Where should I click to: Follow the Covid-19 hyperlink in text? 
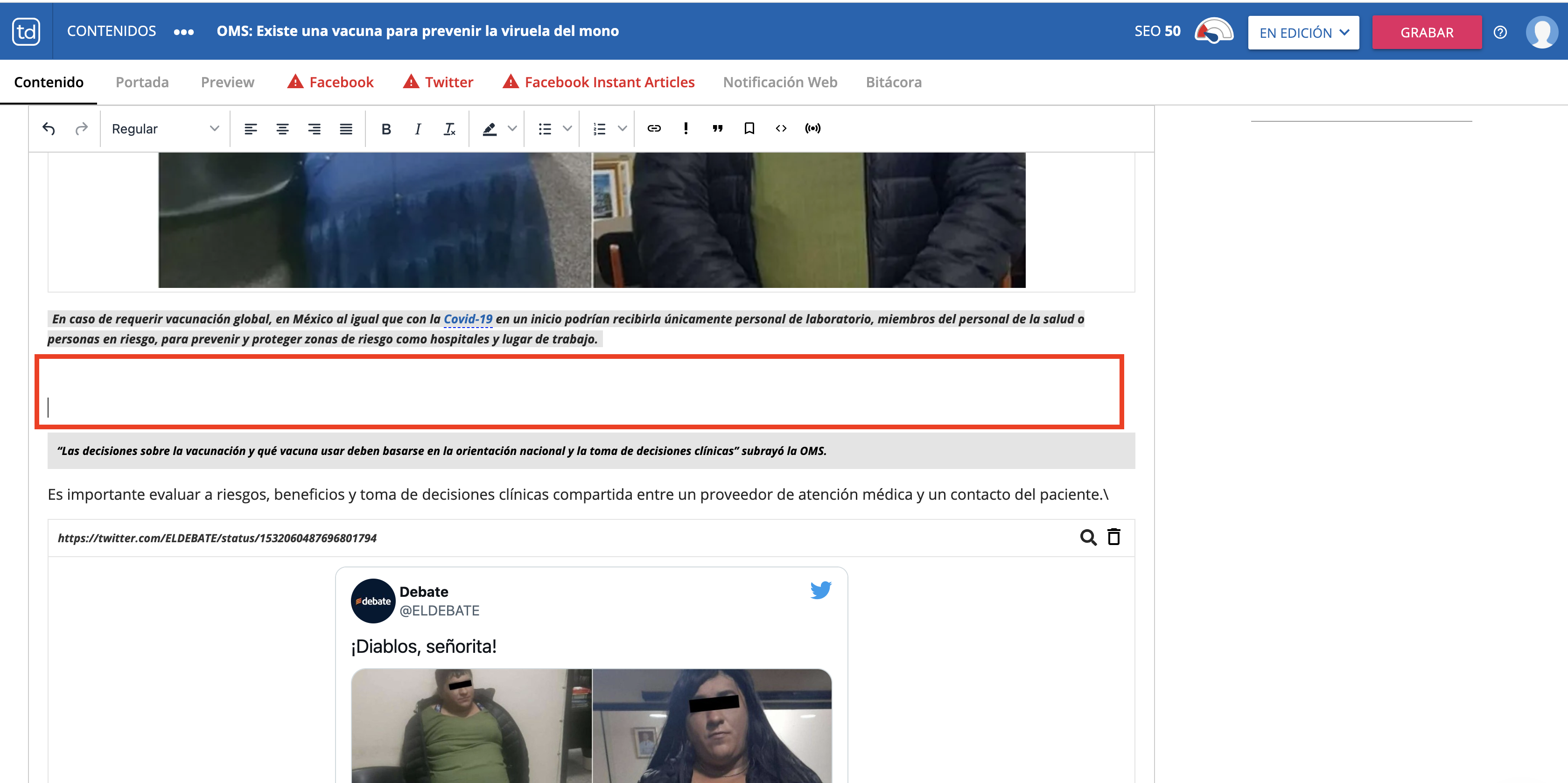(x=468, y=319)
